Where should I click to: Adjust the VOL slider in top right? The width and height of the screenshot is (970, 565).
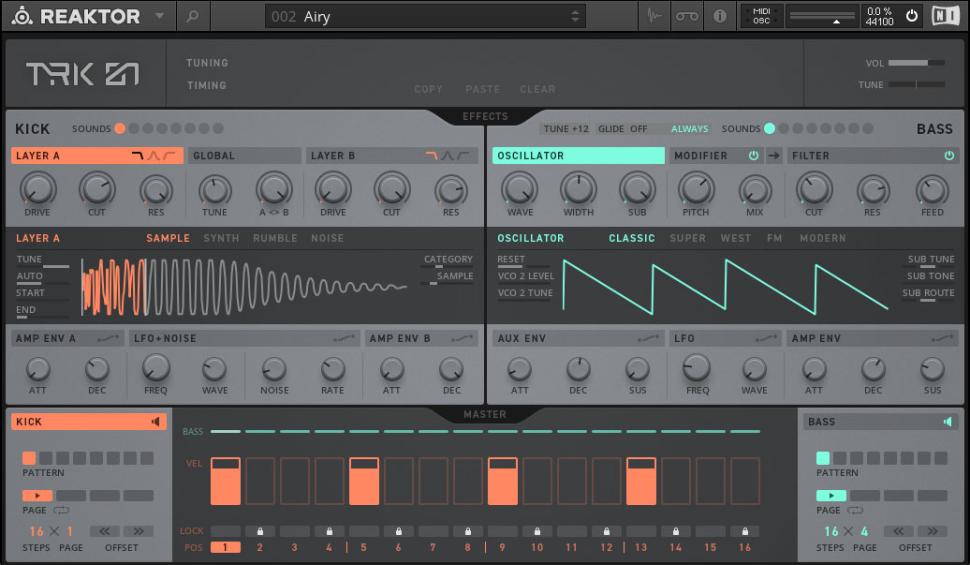pos(916,63)
